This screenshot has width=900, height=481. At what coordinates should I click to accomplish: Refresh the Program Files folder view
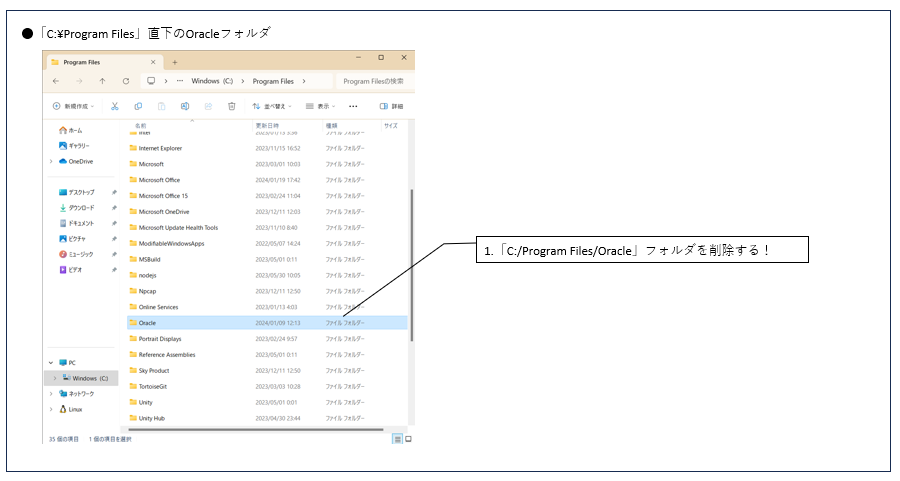coord(126,82)
